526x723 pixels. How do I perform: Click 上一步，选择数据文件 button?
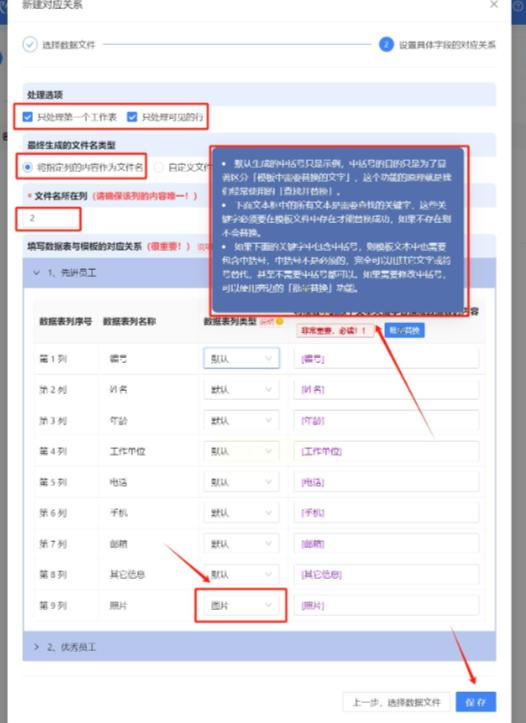coord(396,702)
